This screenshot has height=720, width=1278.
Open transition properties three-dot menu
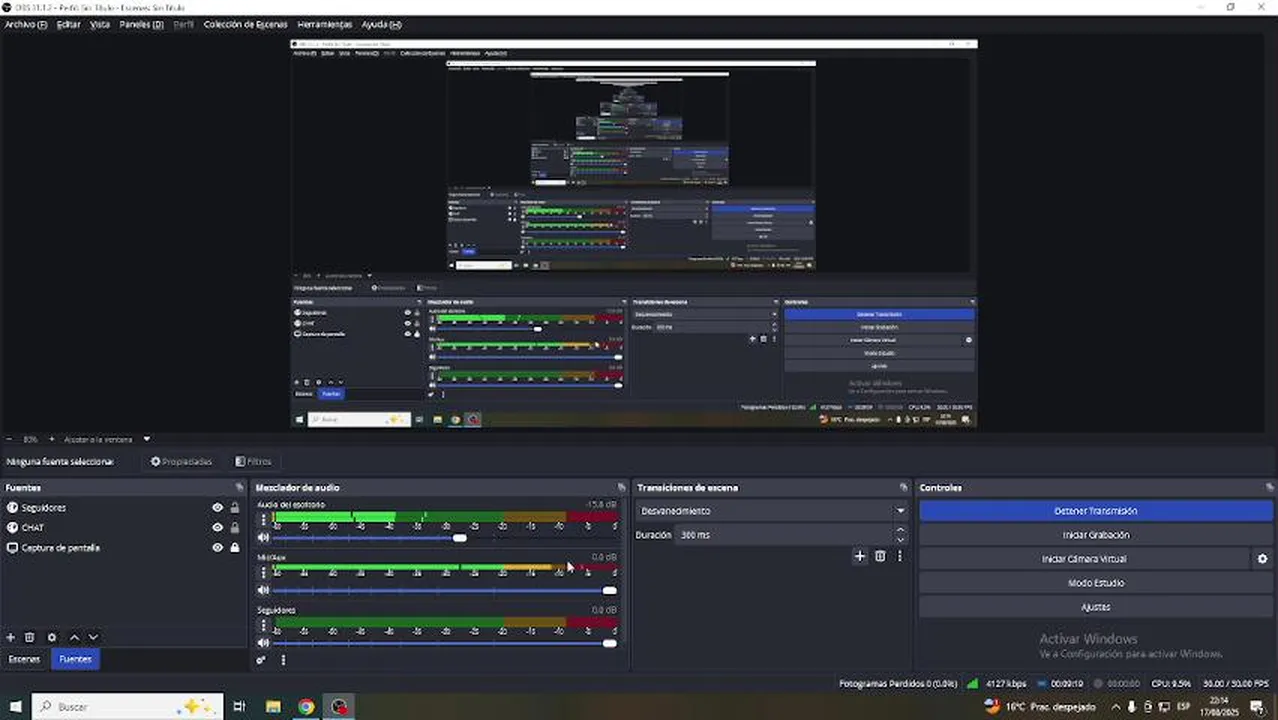click(899, 556)
